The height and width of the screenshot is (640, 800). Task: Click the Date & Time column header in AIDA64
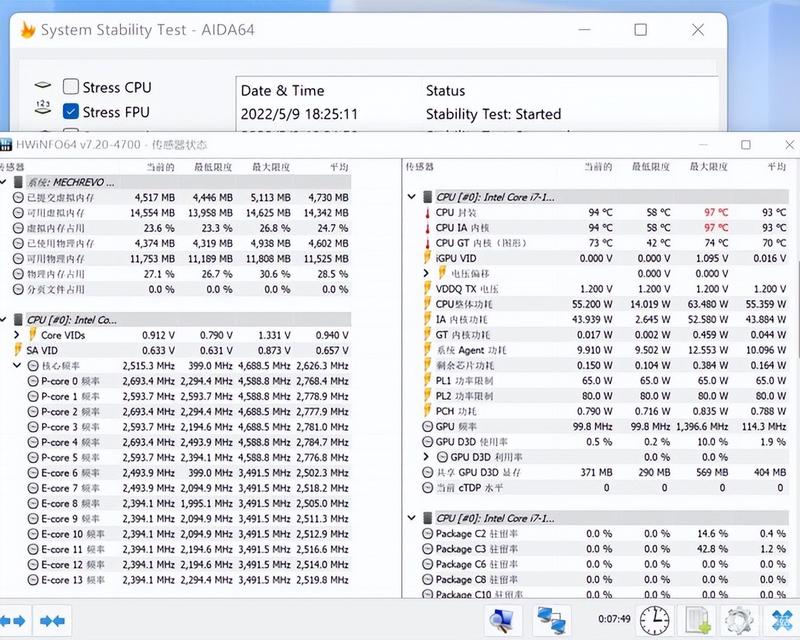click(x=282, y=90)
